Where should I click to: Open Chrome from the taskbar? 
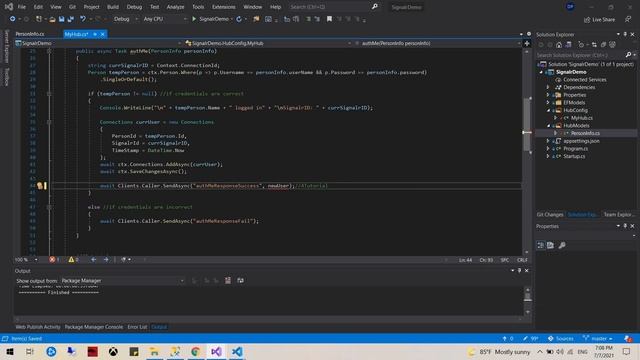[x=196, y=351]
